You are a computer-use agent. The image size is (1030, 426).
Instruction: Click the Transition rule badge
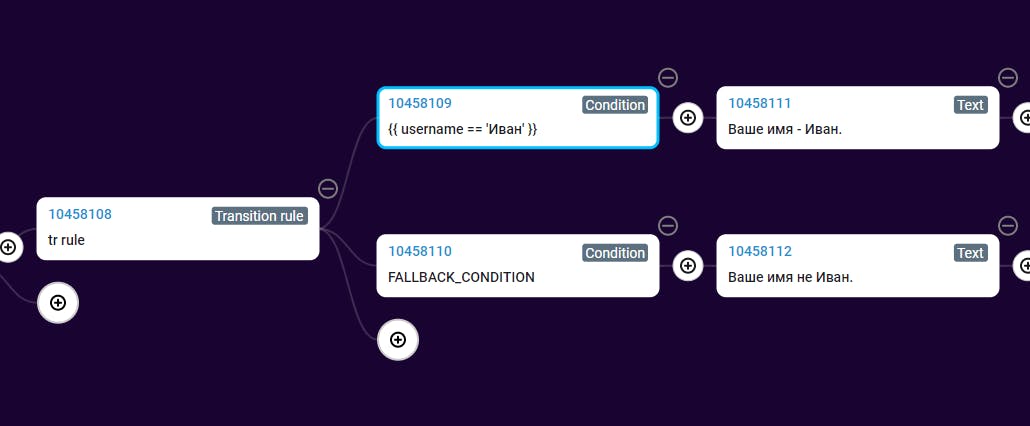259,216
